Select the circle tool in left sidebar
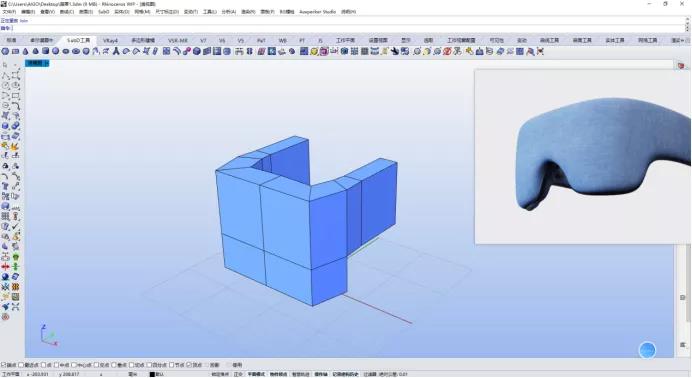 click(x=5, y=86)
